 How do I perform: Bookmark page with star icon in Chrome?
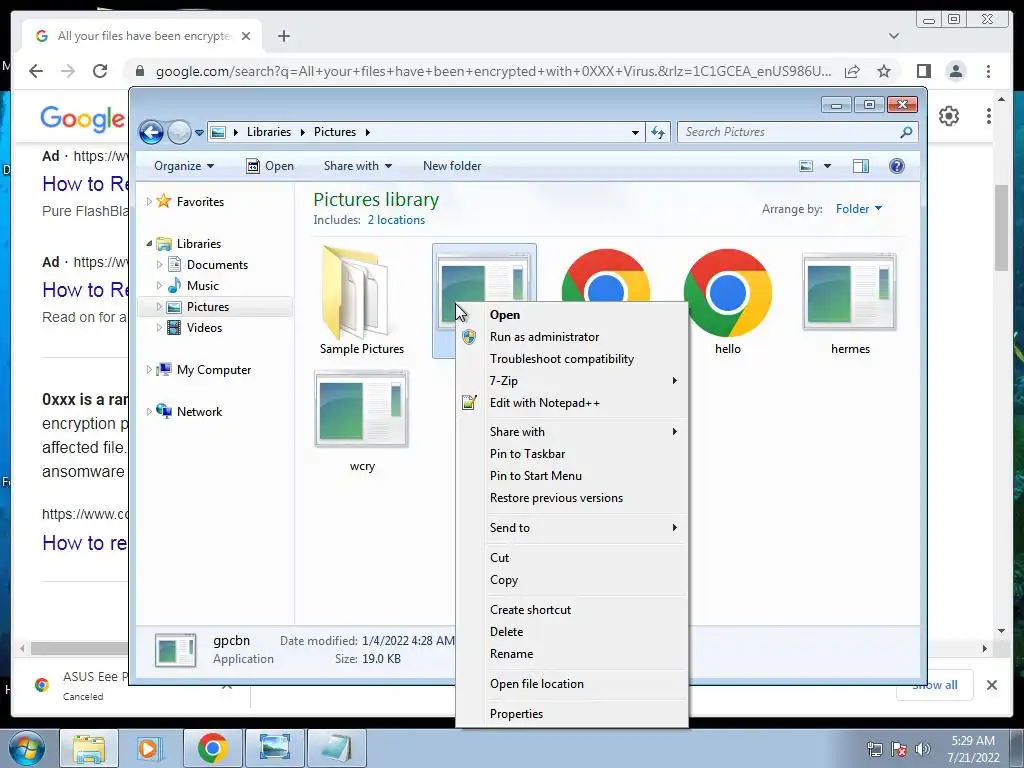click(884, 71)
